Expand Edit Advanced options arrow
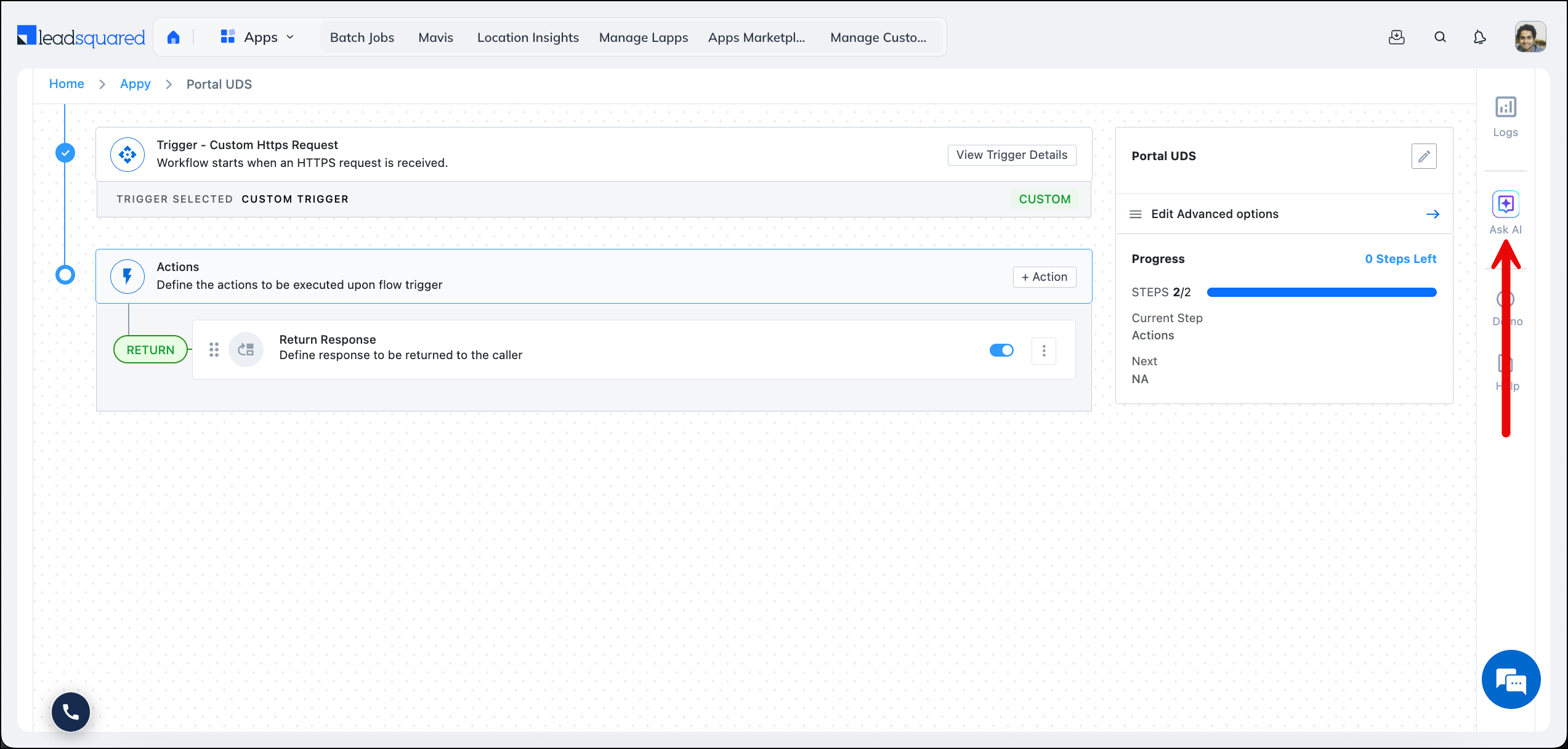Image resolution: width=1568 pixels, height=749 pixels. pyautogui.click(x=1433, y=214)
